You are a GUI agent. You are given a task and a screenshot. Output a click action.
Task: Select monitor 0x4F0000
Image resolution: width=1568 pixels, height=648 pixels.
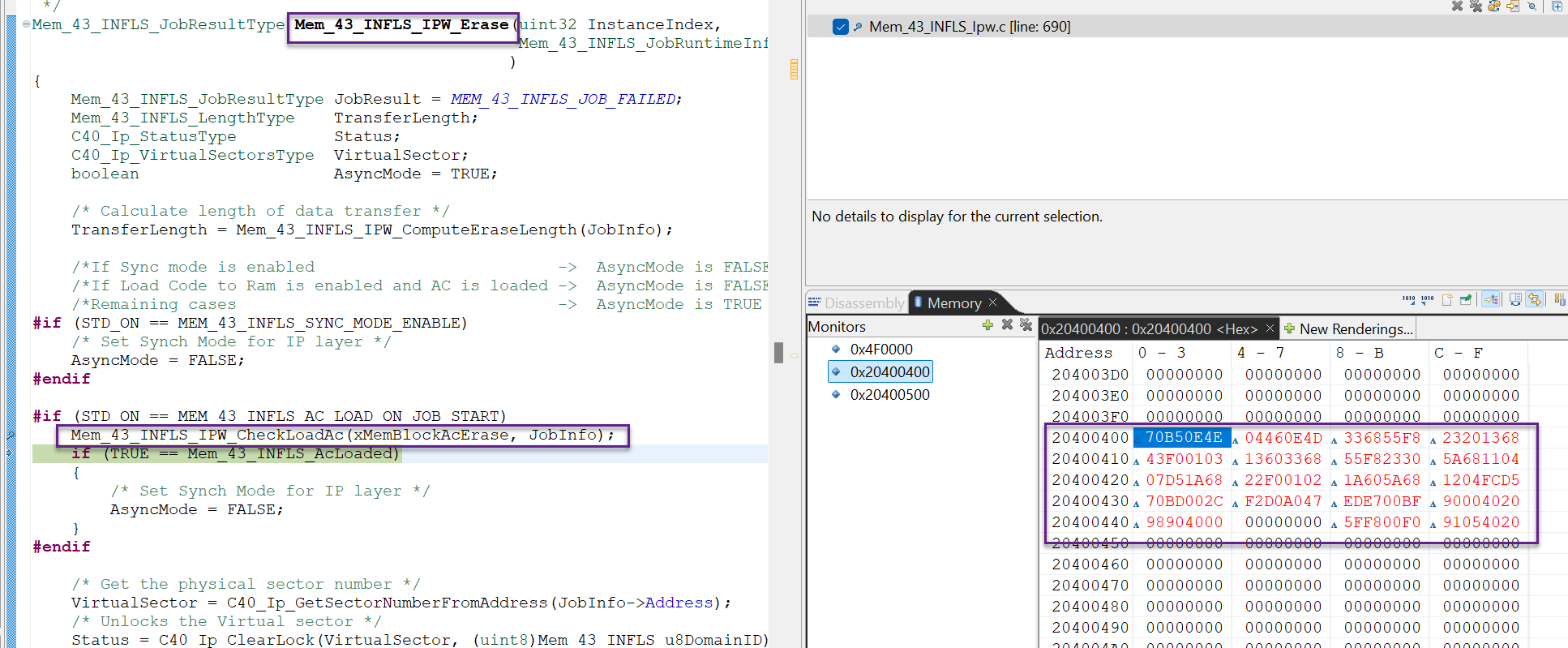click(x=880, y=350)
